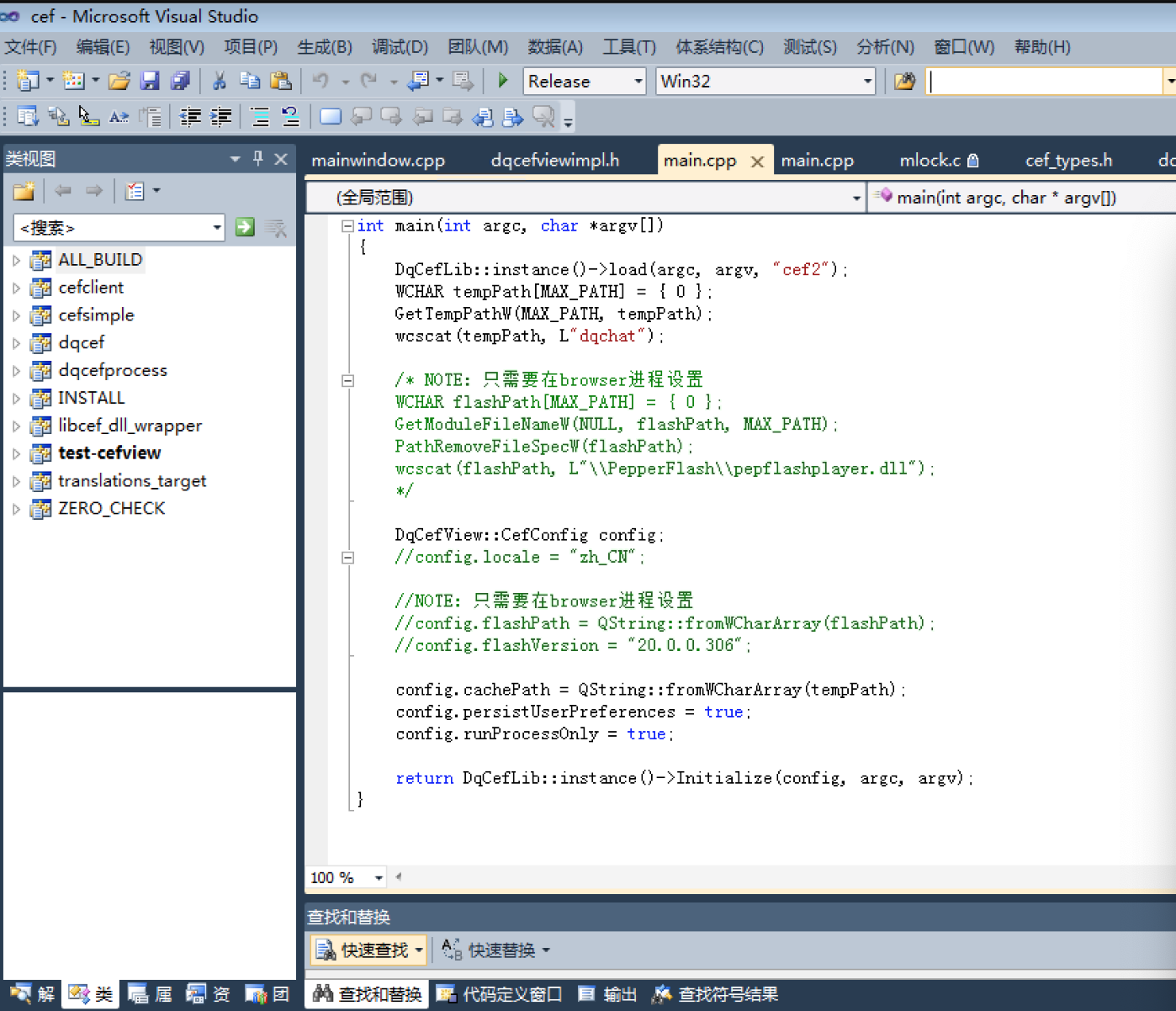The image size is (1176, 1011).
Task: Switch to the dqcefviewimpl.h tab
Action: click(554, 160)
